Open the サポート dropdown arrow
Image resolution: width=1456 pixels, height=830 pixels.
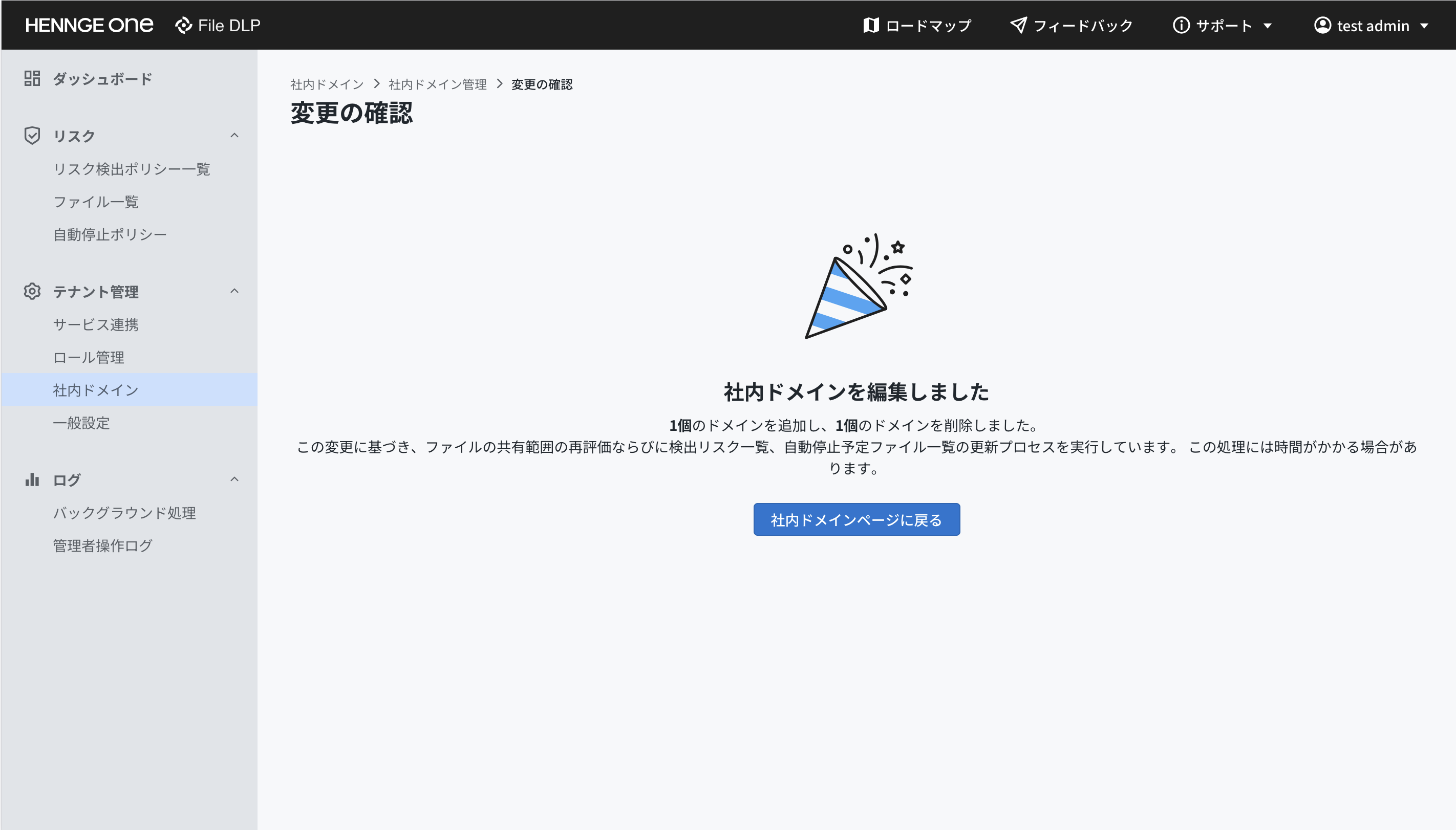point(1268,26)
